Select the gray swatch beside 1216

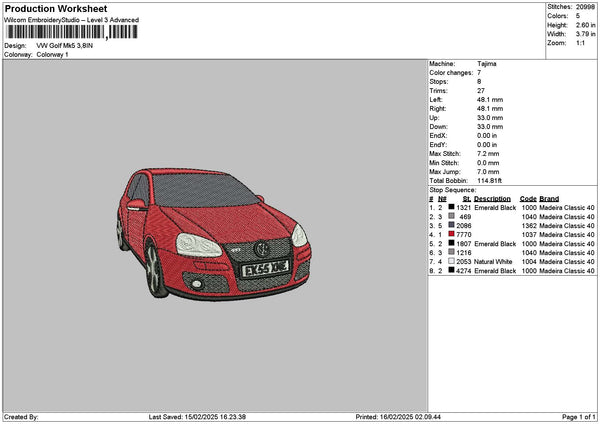pyautogui.click(x=452, y=252)
